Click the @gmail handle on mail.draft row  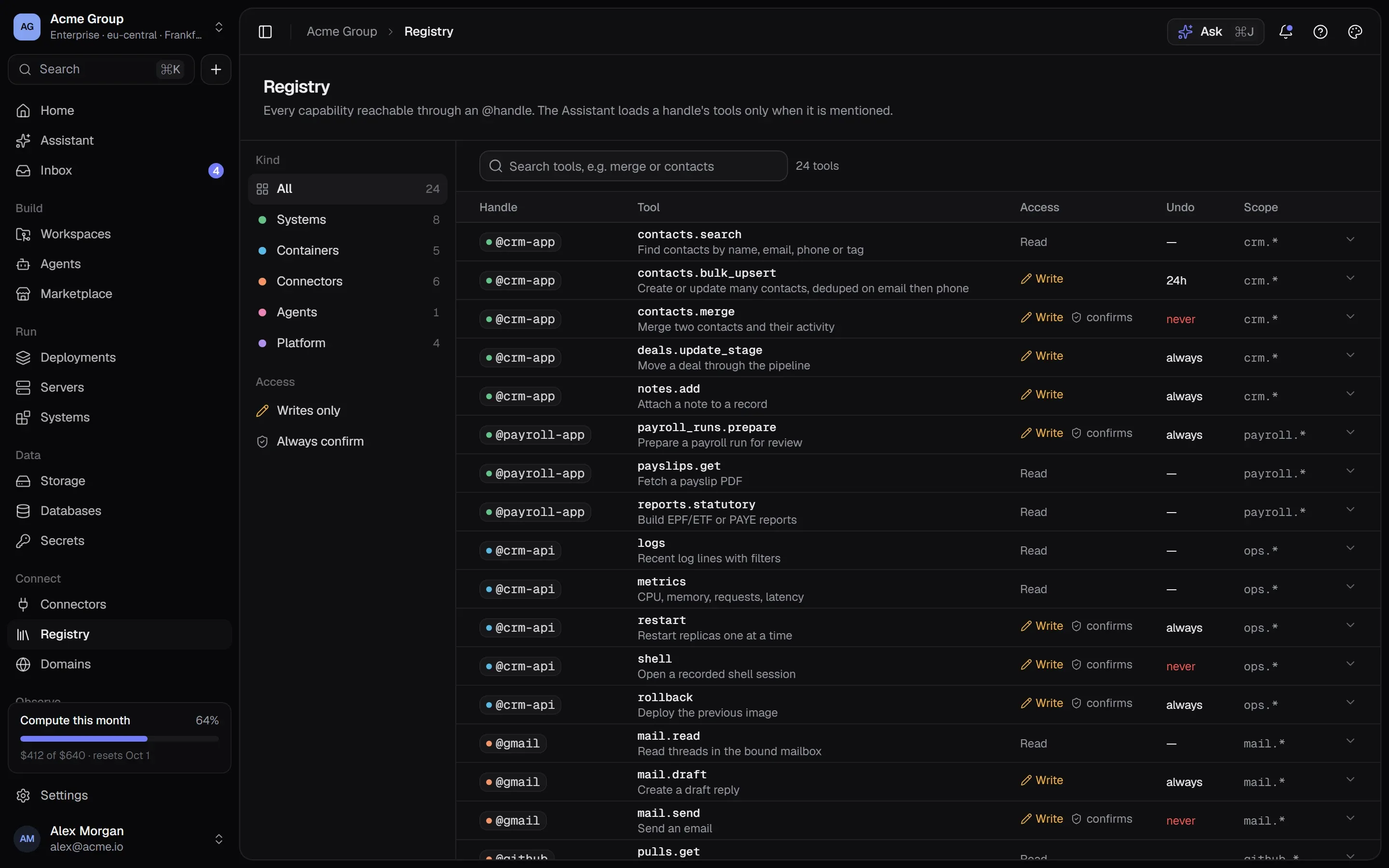coord(513,782)
